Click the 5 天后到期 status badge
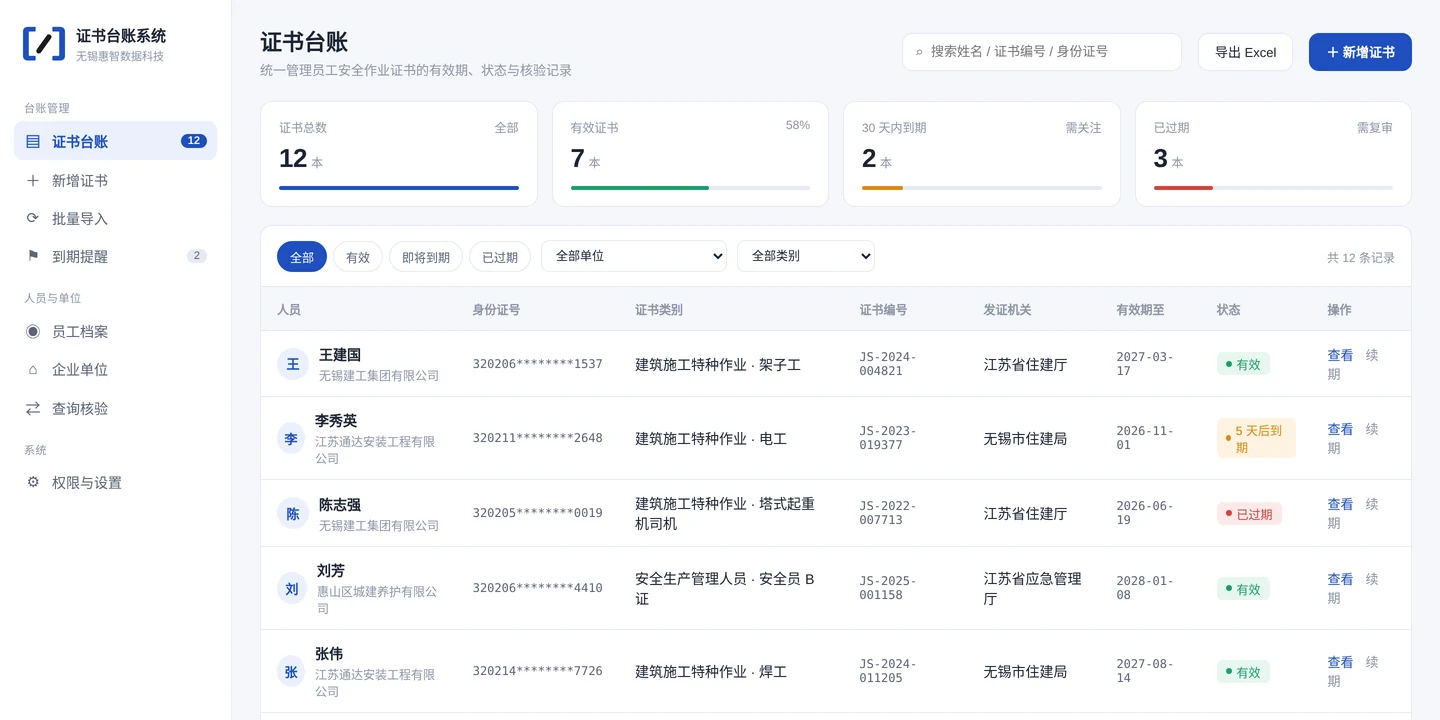 coord(1256,438)
